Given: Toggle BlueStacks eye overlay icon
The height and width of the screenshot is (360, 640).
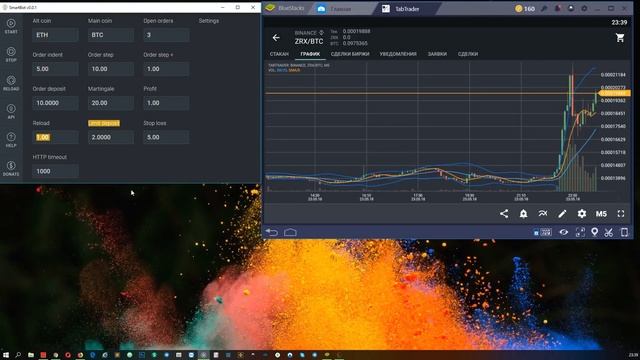Looking at the screenshot, I should pyautogui.click(x=564, y=232).
